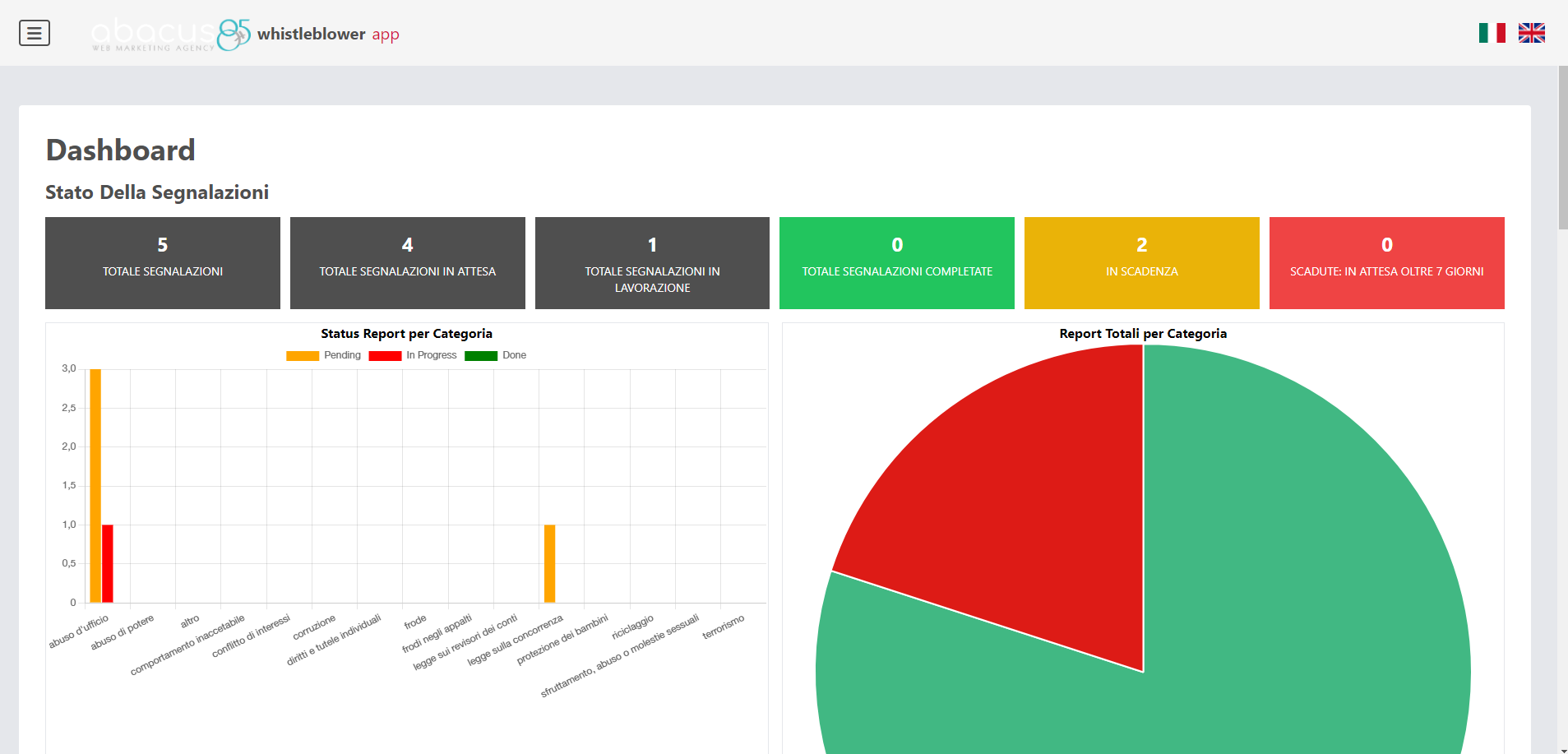
Task: Click the whistleblower app title link
Action: tap(328, 34)
